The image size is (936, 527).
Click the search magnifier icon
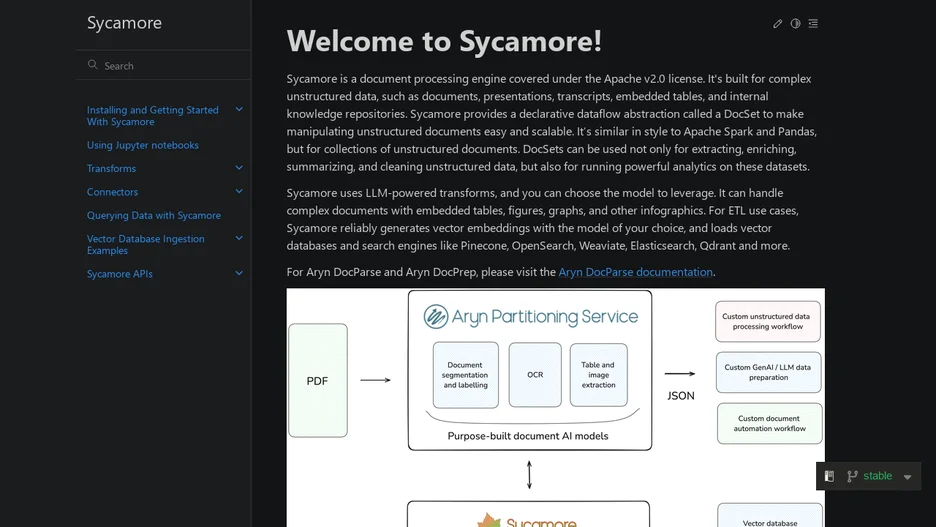coord(93,65)
